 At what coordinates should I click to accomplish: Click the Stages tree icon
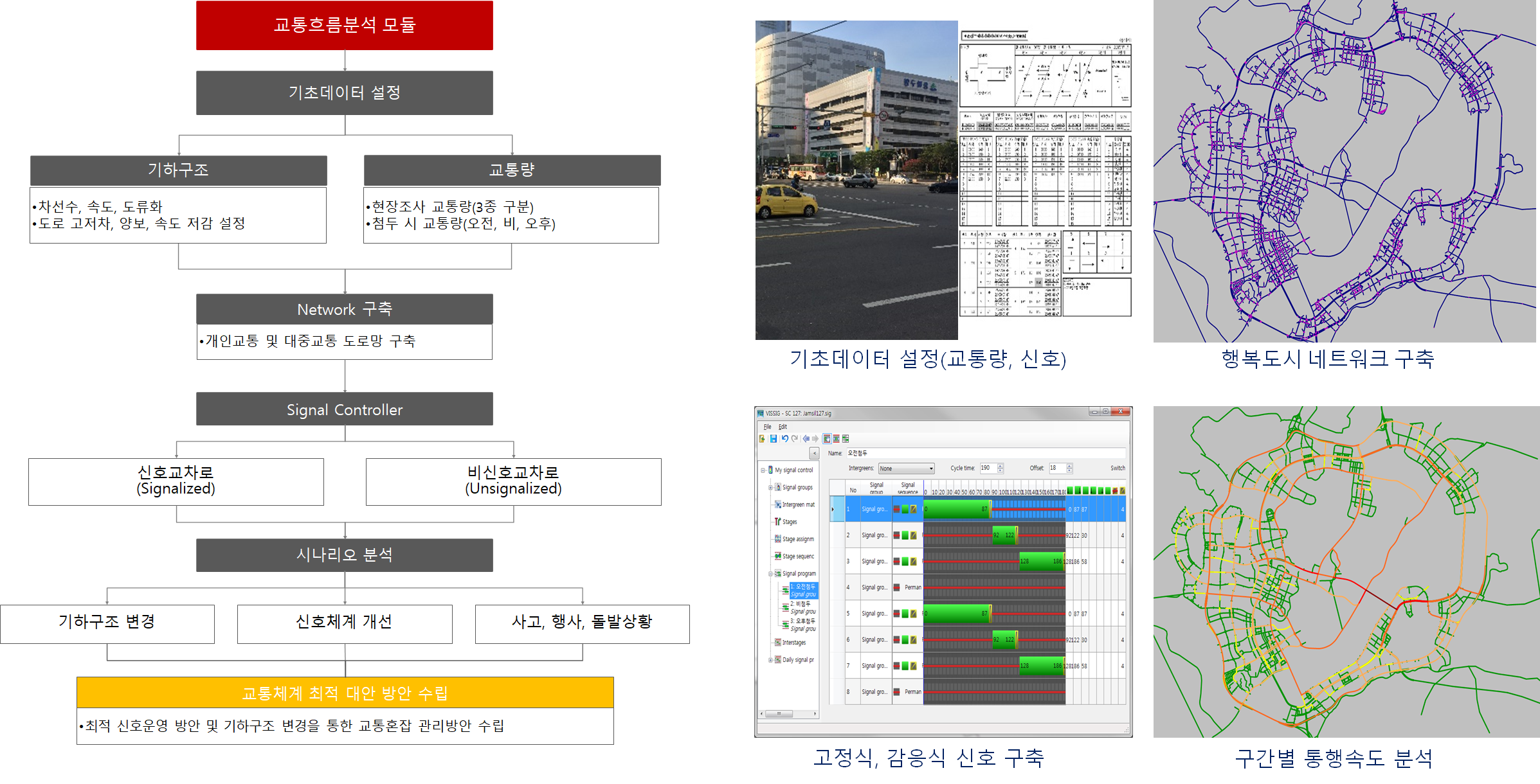click(777, 522)
